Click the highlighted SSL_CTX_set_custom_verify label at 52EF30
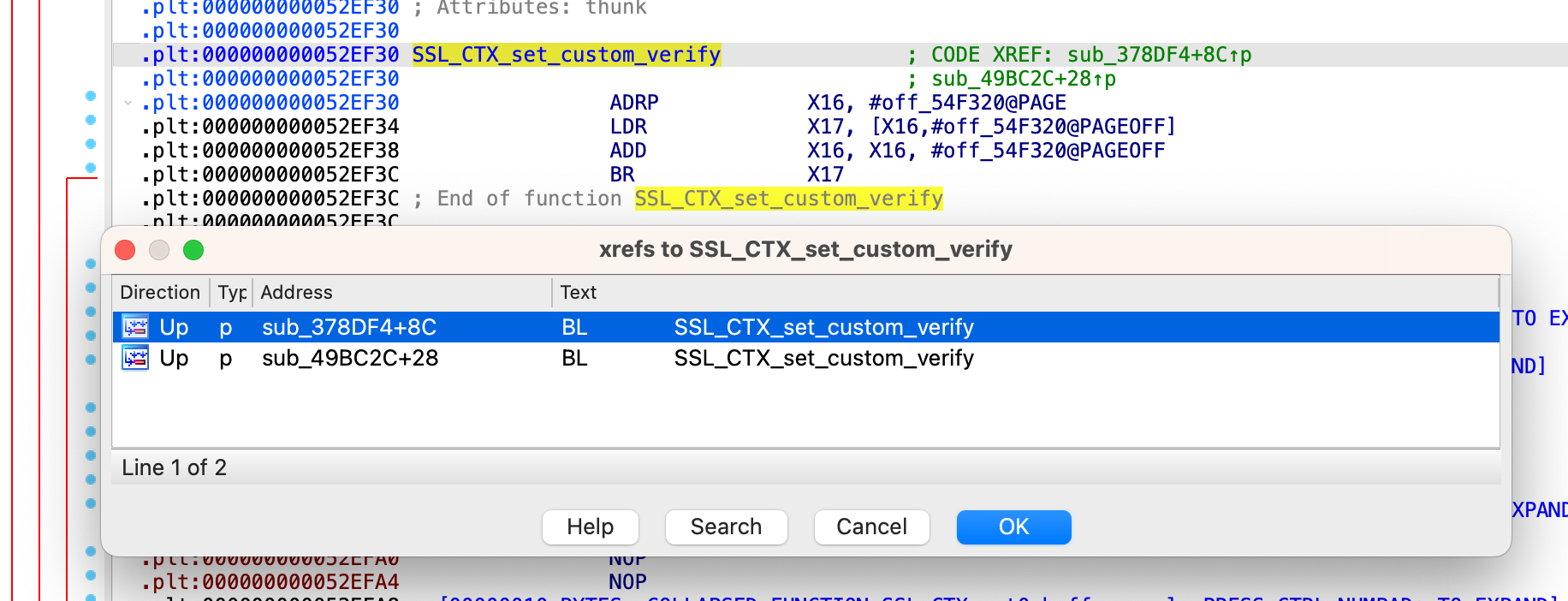The image size is (1568, 601). click(x=567, y=55)
